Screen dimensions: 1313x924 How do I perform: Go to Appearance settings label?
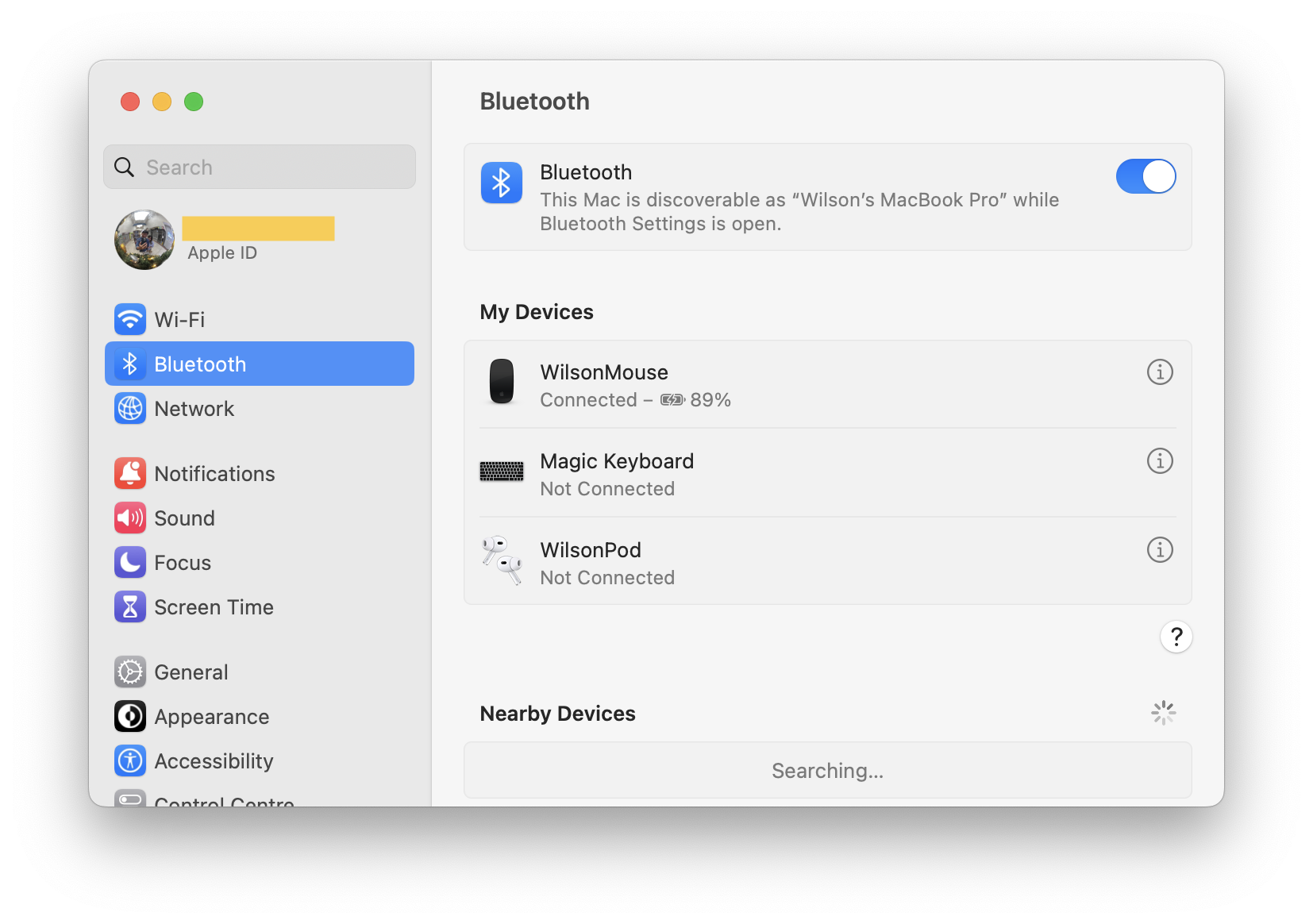[x=212, y=717]
